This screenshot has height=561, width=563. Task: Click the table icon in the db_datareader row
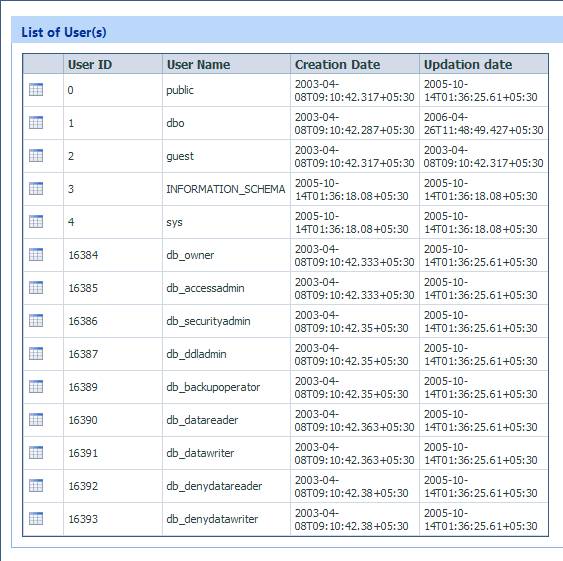click(36, 419)
